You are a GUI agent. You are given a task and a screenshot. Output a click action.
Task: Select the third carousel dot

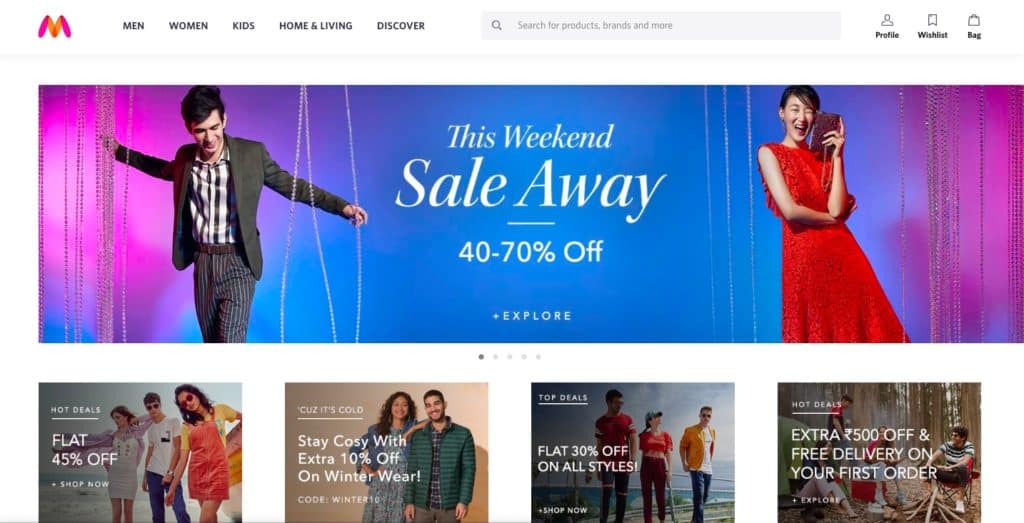(509, 357)
